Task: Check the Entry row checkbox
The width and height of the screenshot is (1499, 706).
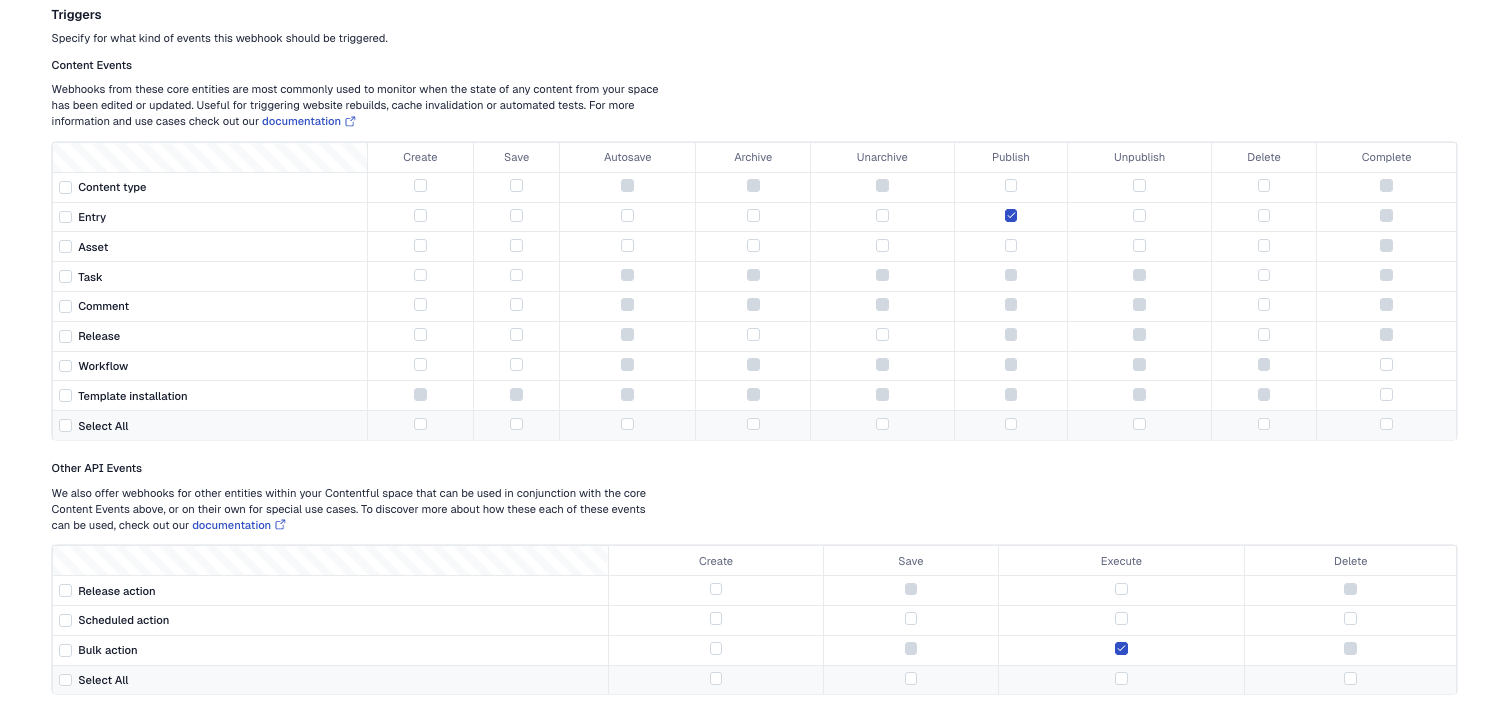Action: click(66, 217)
